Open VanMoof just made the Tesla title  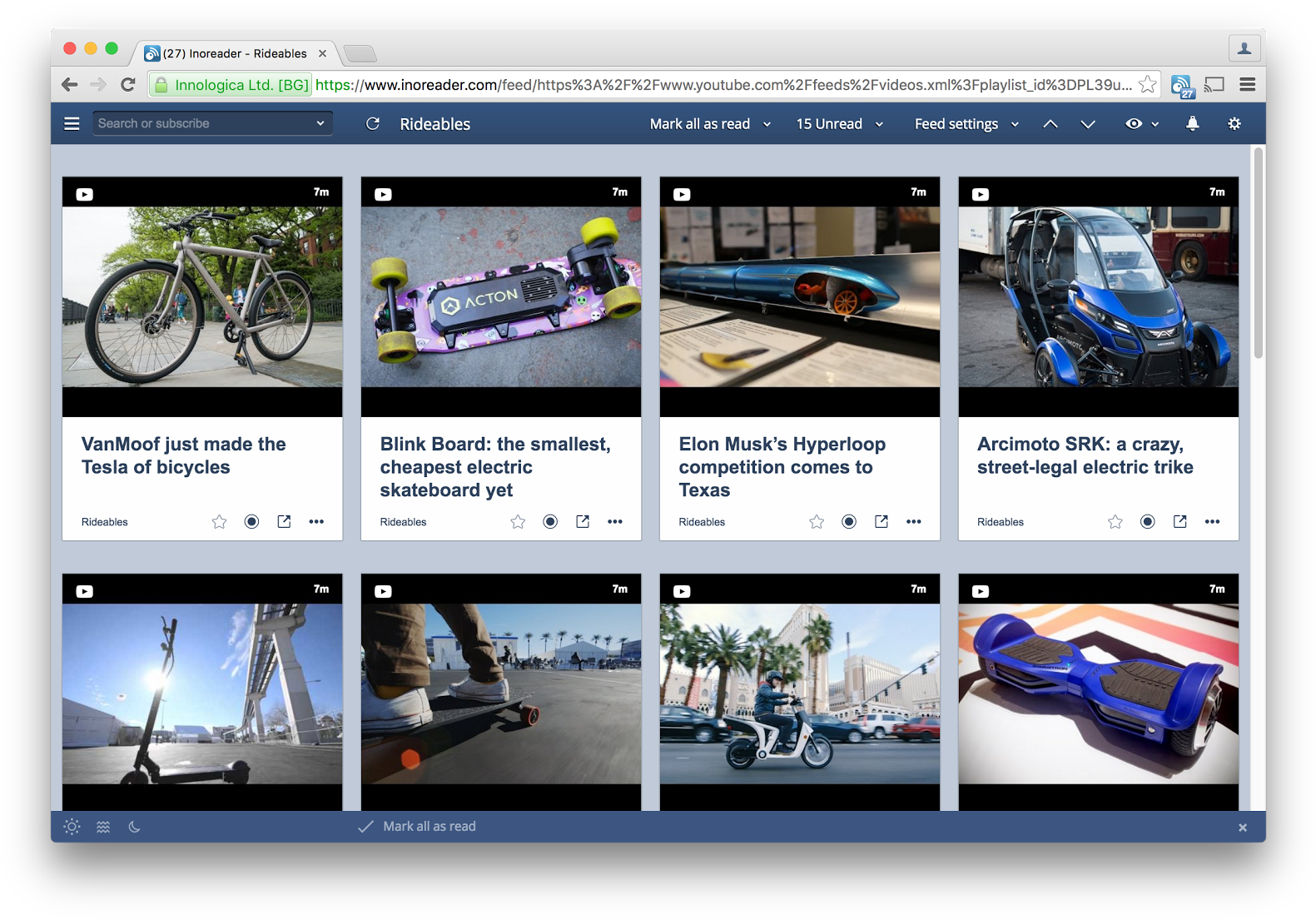tap(184, 455)
